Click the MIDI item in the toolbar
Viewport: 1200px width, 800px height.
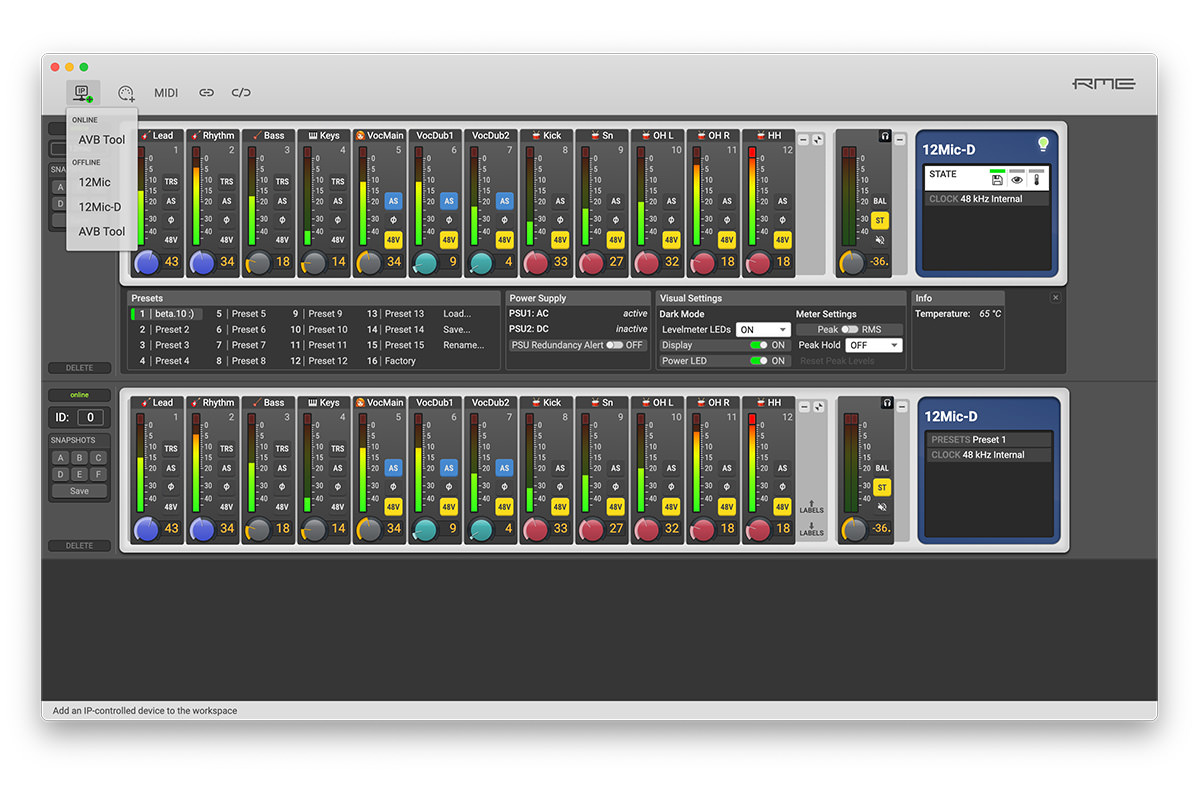tap(165, 92)
